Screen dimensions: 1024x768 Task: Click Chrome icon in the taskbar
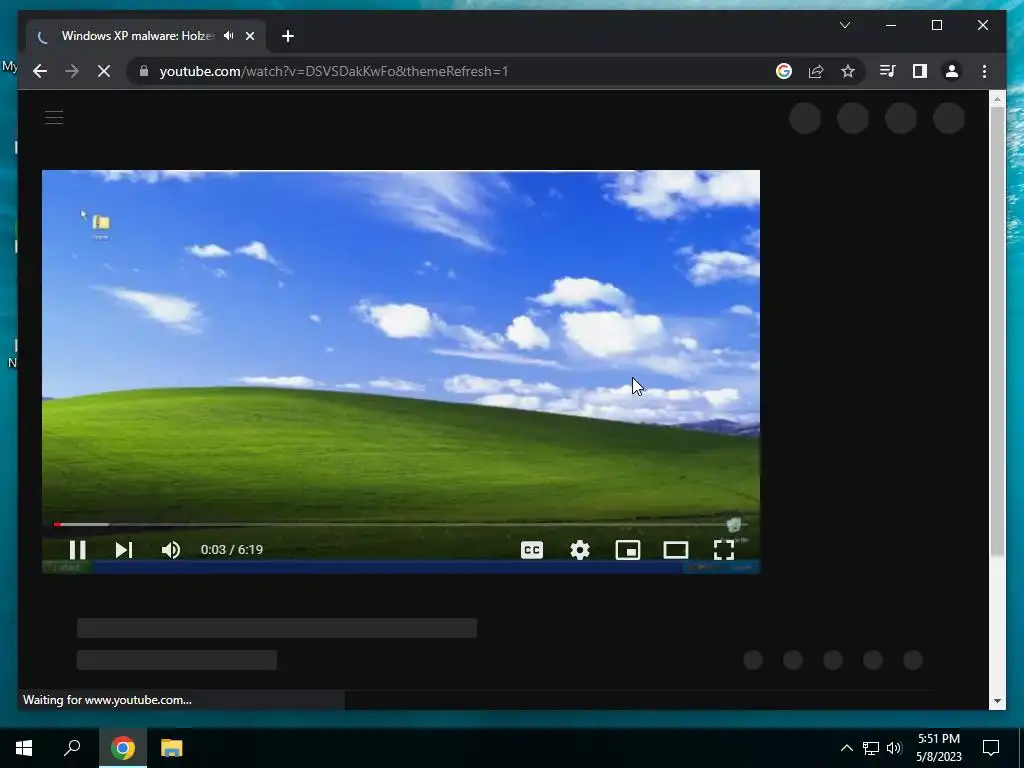coord(122,748)
